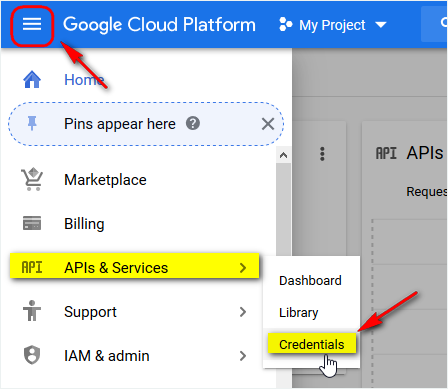
Task: Select Dashboard in the submenu
Action: (310, 281)
